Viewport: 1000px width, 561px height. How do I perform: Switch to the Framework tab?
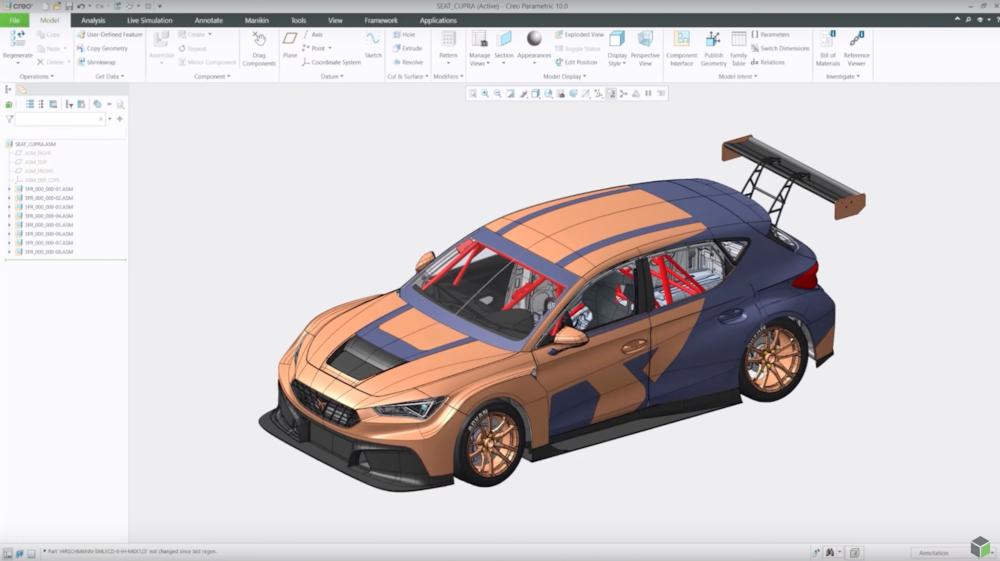pyautogui.click(x=381, y=20)
